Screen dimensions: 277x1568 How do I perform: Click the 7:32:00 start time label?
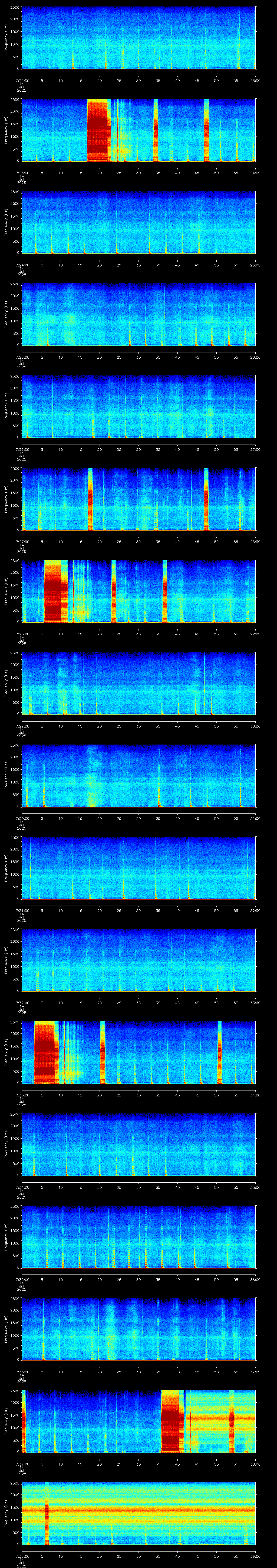coord(22,1003)
